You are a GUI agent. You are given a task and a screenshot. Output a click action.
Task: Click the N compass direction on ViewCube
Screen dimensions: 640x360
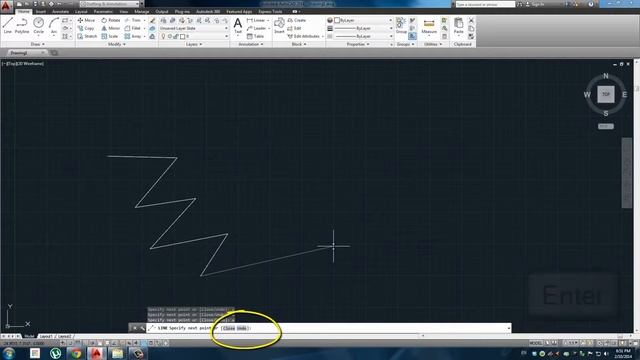(606, 76)
